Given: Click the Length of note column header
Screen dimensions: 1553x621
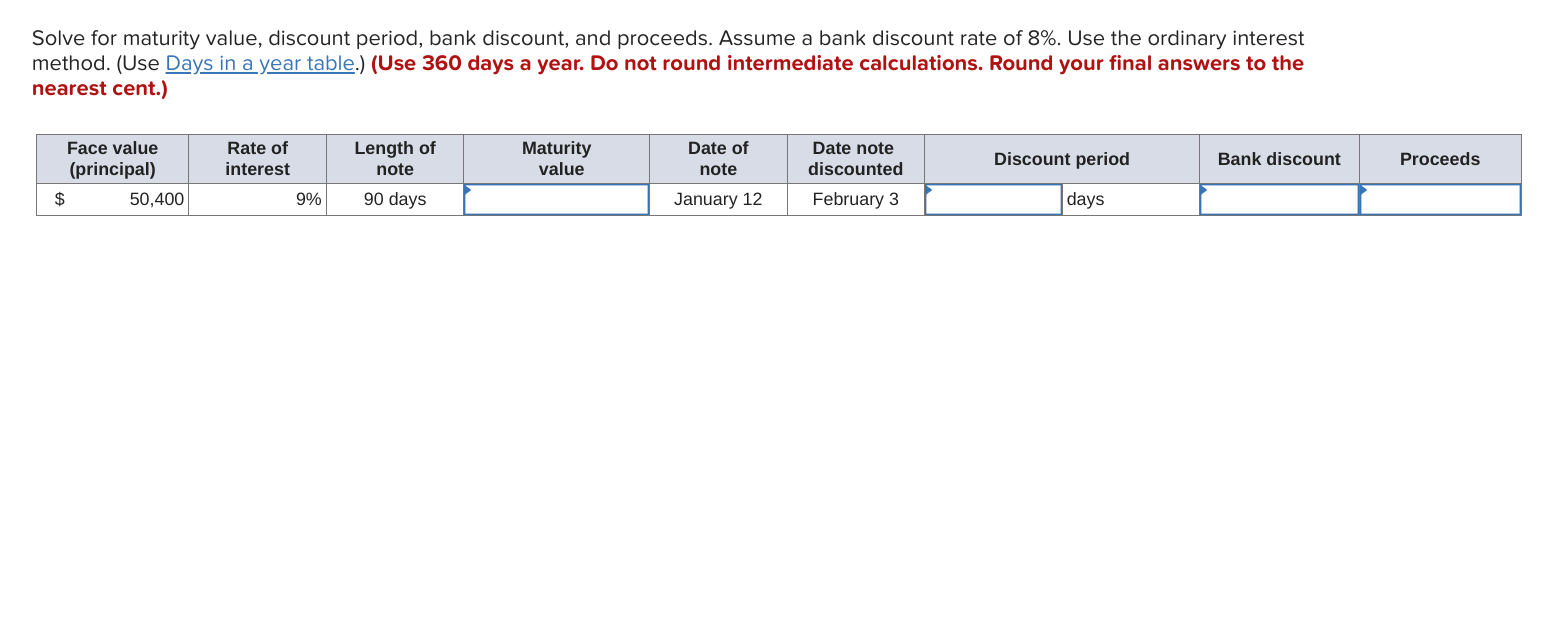Looking at the screenshot, I should [x=394, y=158].
